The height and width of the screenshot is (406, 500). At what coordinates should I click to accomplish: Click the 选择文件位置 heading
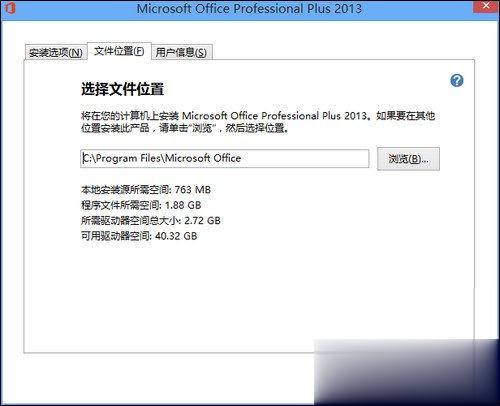(x=122, y=89)
